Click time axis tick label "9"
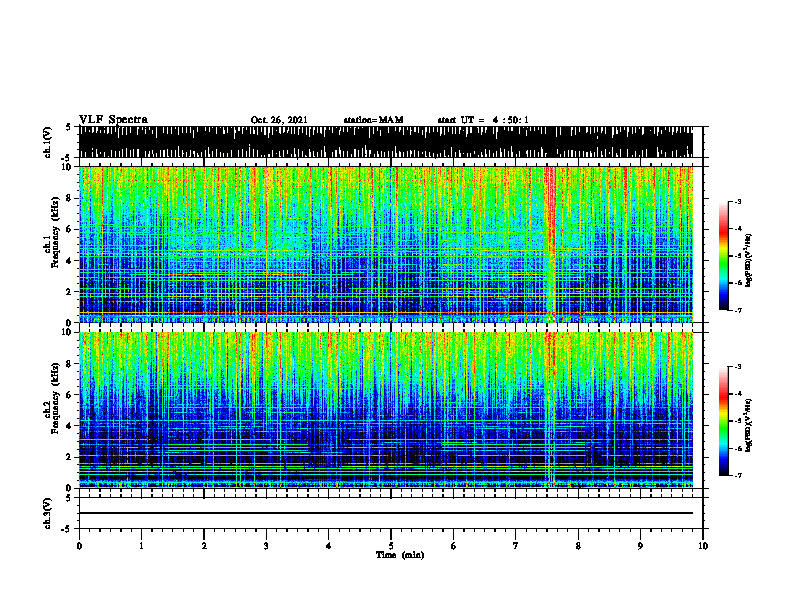Image resolution: width=792 pixels, height=612 pixels. click(640, 546)
